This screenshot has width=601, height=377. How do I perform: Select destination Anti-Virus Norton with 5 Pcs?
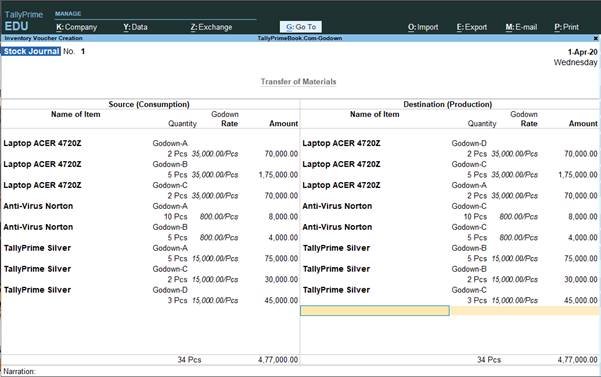pyautogui.click(x=337, y=227)
